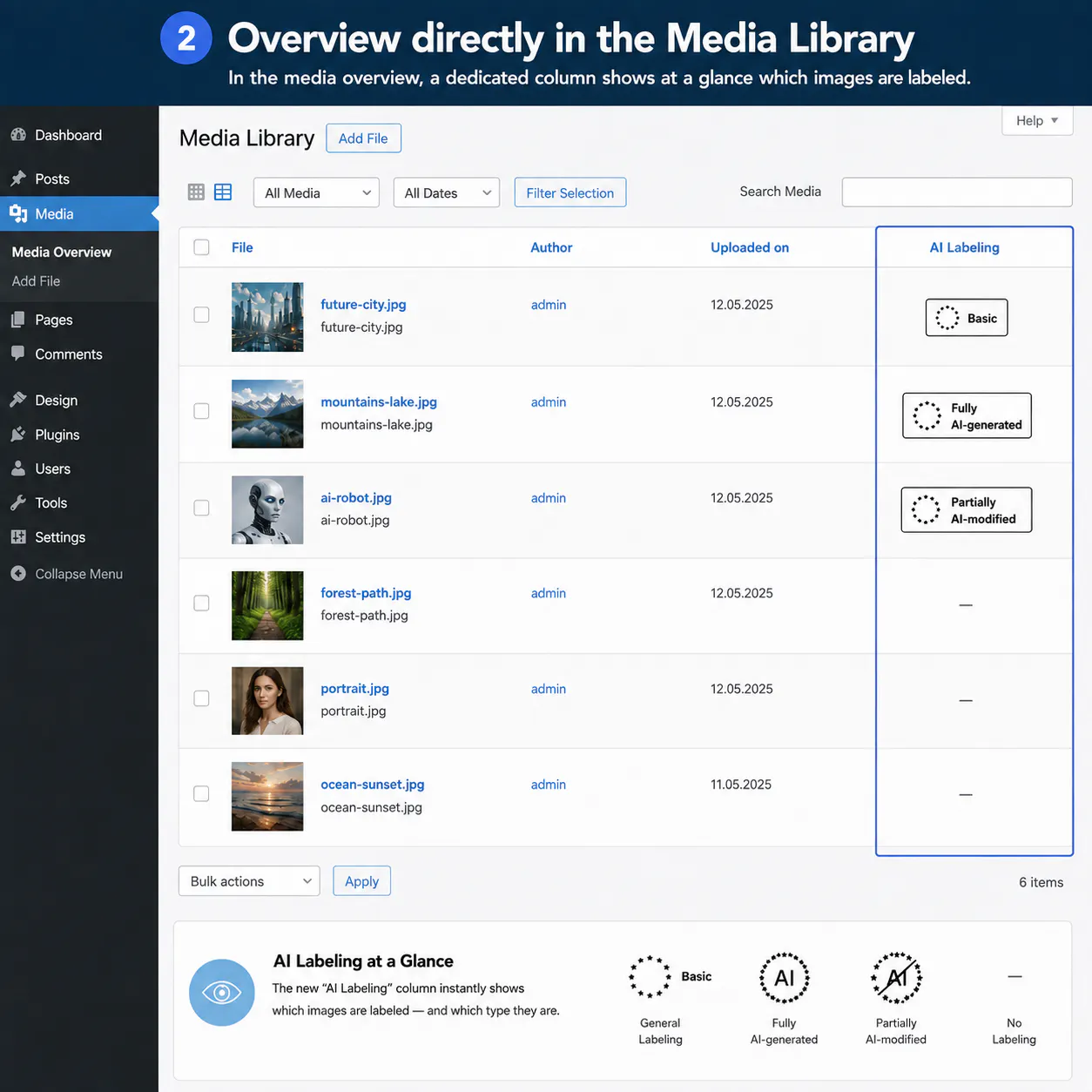Check the forest-path.jpg row checkbox

point(201,603)
